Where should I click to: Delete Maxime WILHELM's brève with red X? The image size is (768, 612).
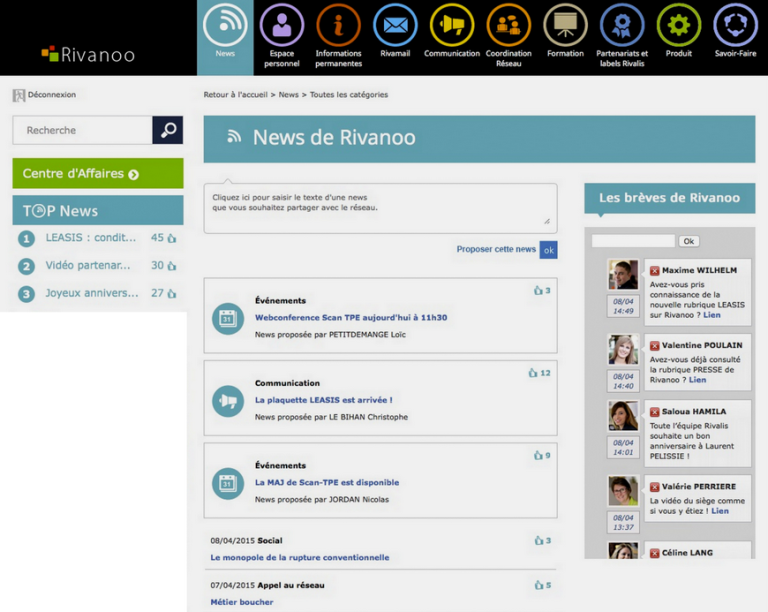tap(654, 271)
